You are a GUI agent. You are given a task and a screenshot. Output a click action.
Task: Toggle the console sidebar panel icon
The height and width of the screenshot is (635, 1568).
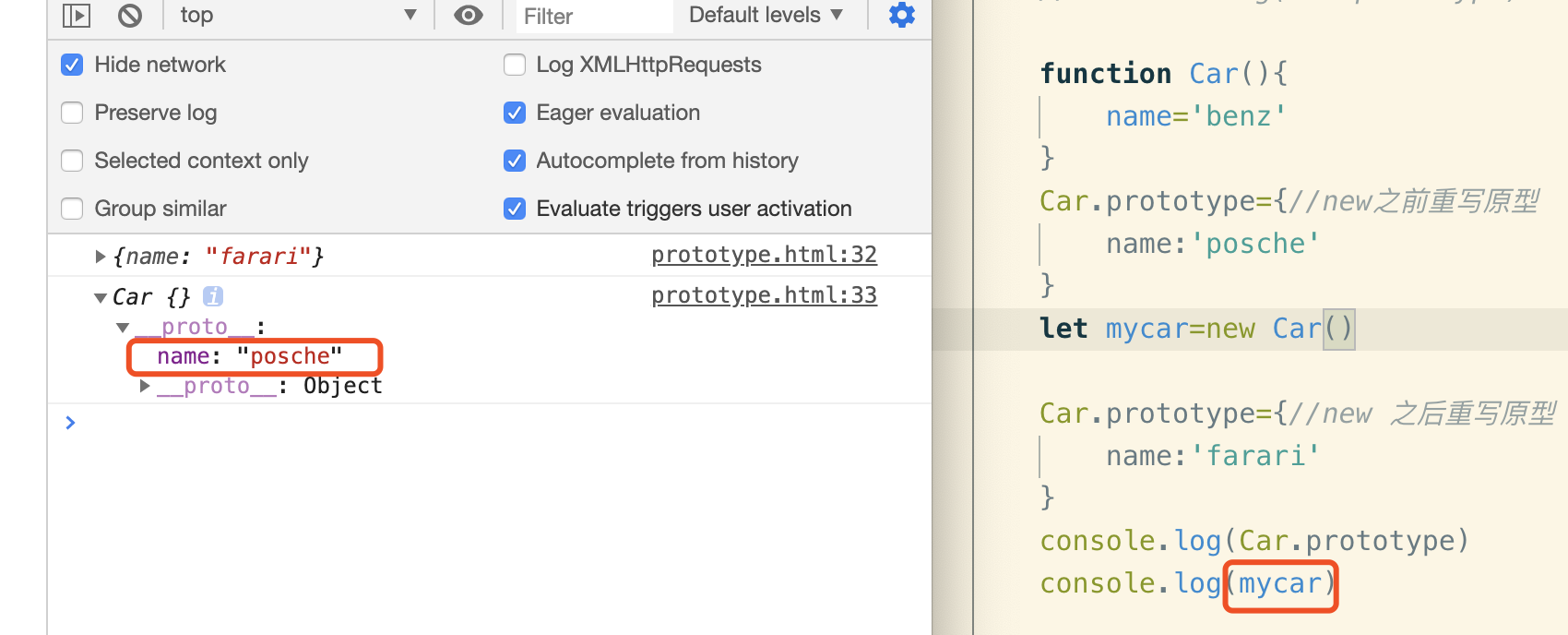[76, 15]
